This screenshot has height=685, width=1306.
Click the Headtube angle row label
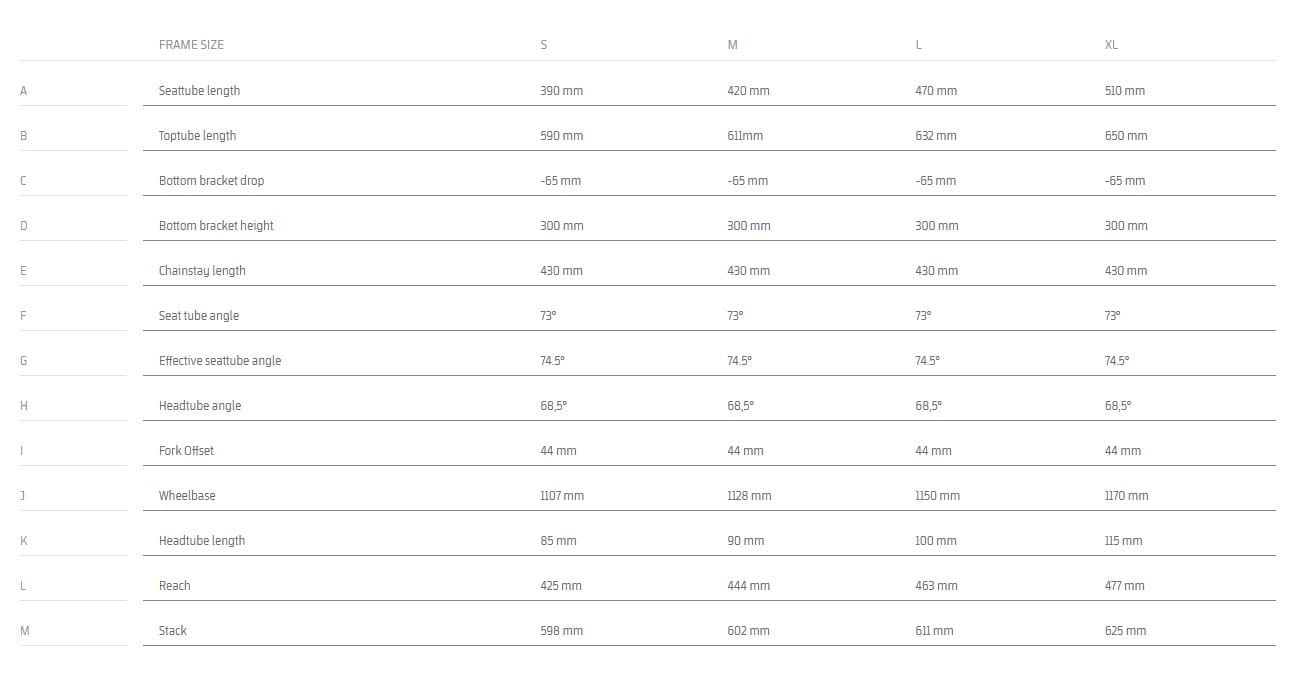[x=200, y=405]
